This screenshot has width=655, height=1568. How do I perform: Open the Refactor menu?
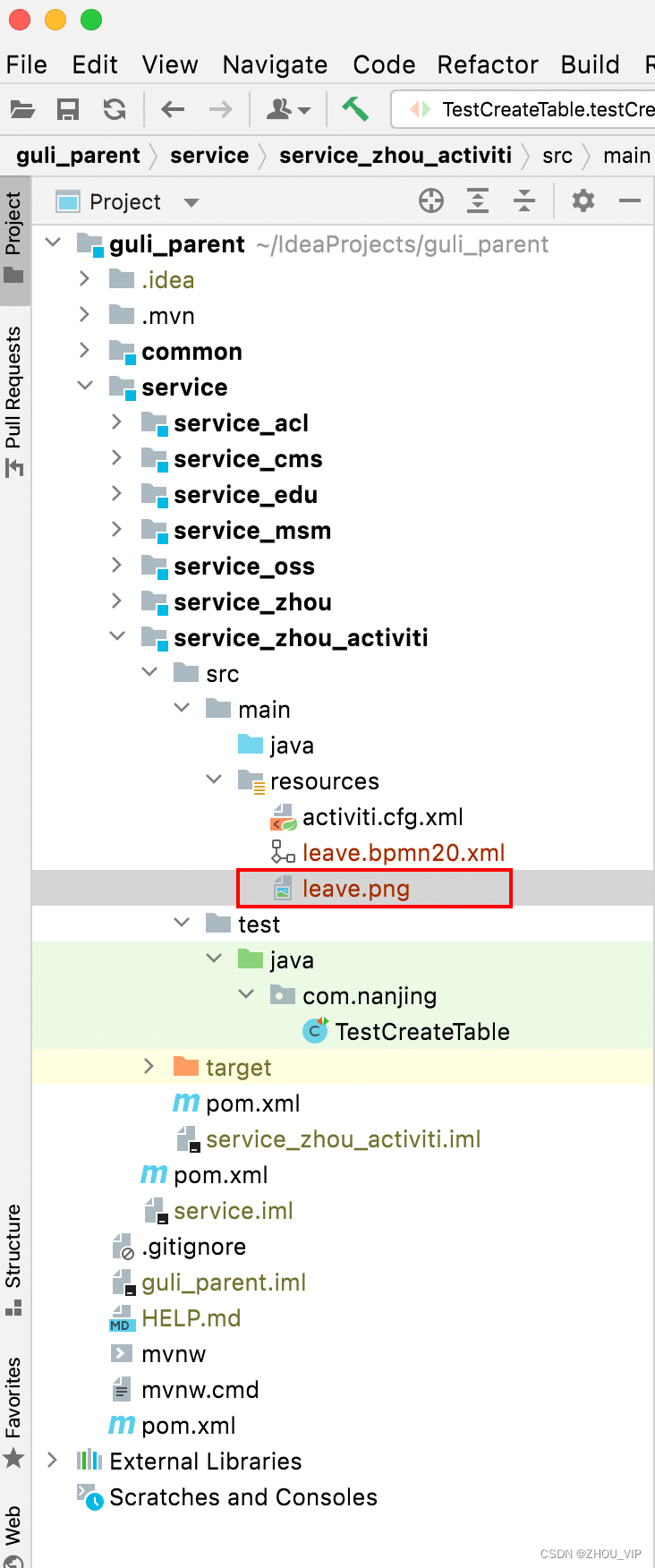488,64
